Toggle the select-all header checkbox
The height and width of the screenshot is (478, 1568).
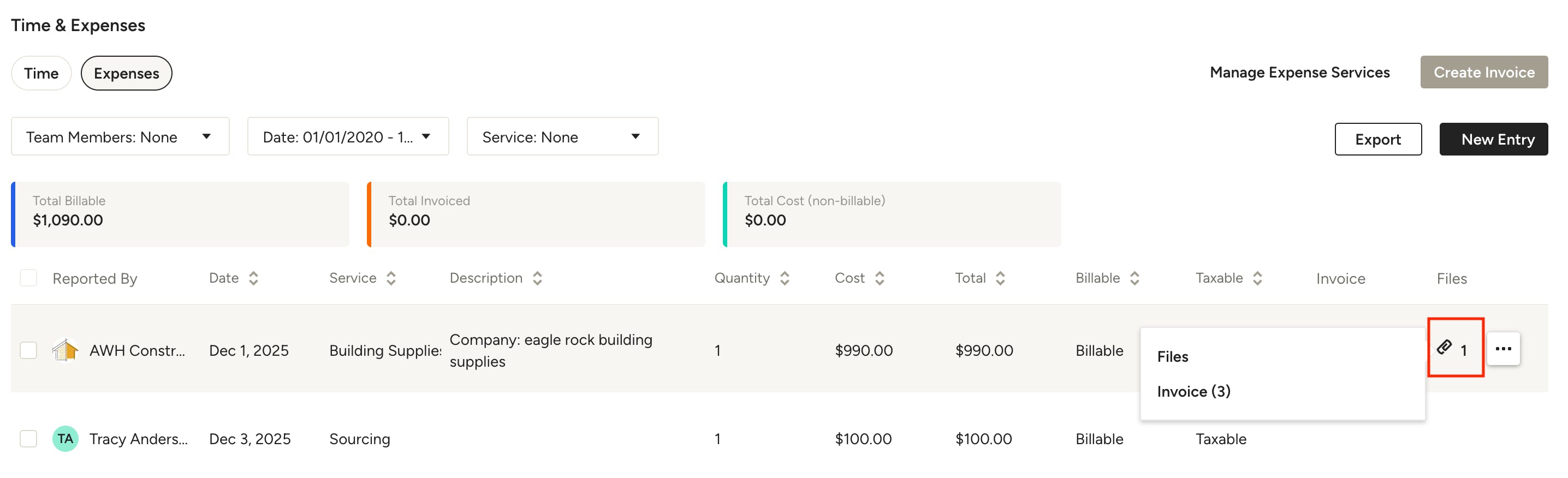(28, 278)
